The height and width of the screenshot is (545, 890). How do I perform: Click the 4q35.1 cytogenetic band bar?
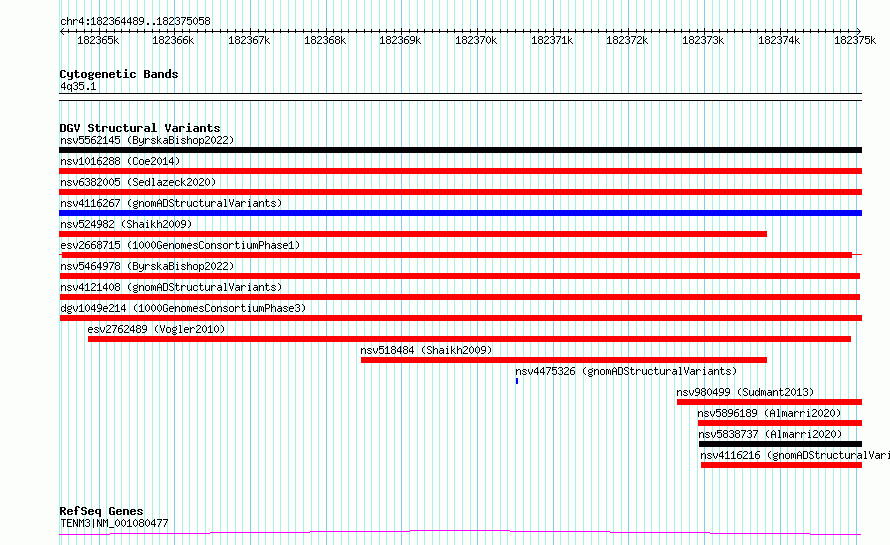coord(460,97)
